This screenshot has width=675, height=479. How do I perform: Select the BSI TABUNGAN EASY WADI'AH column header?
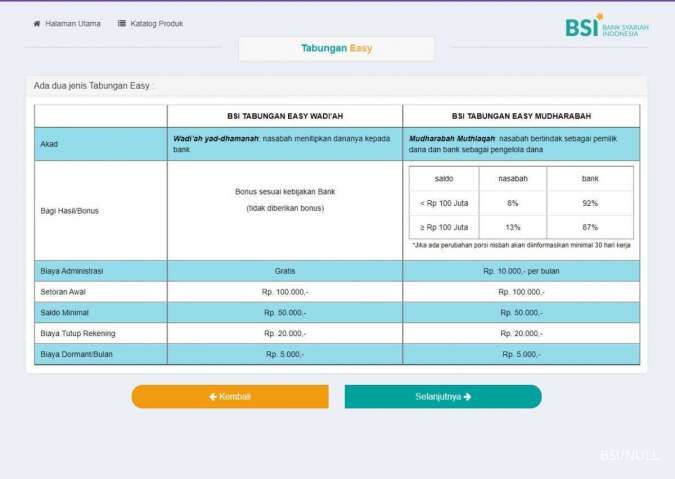[x=285, y=116]
